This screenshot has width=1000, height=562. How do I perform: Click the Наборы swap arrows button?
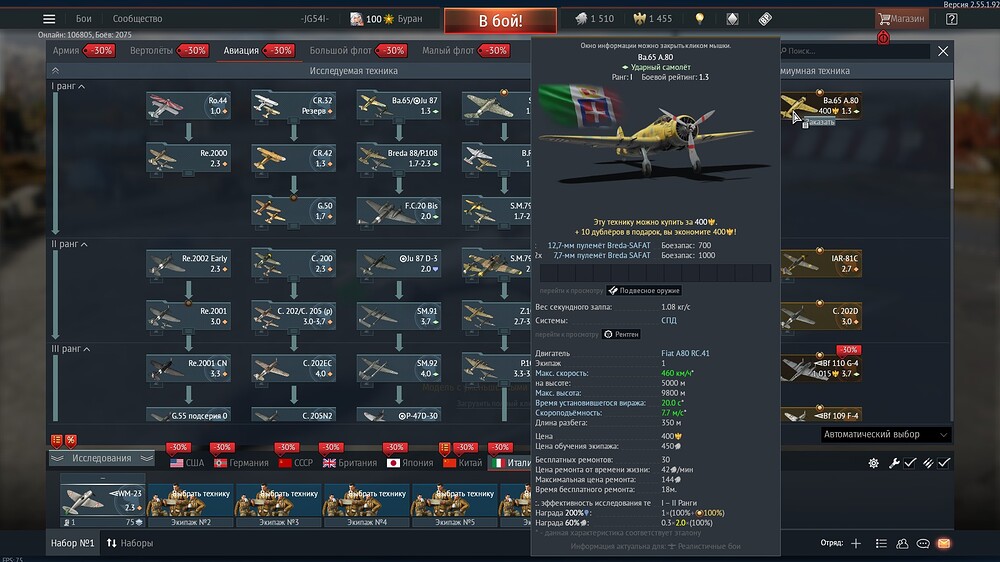[x=129, y=543]
